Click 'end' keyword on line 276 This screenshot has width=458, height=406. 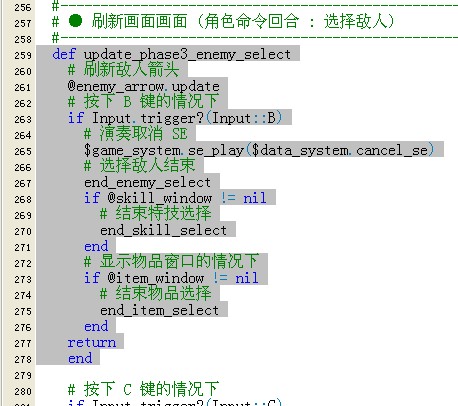(96, 326)
